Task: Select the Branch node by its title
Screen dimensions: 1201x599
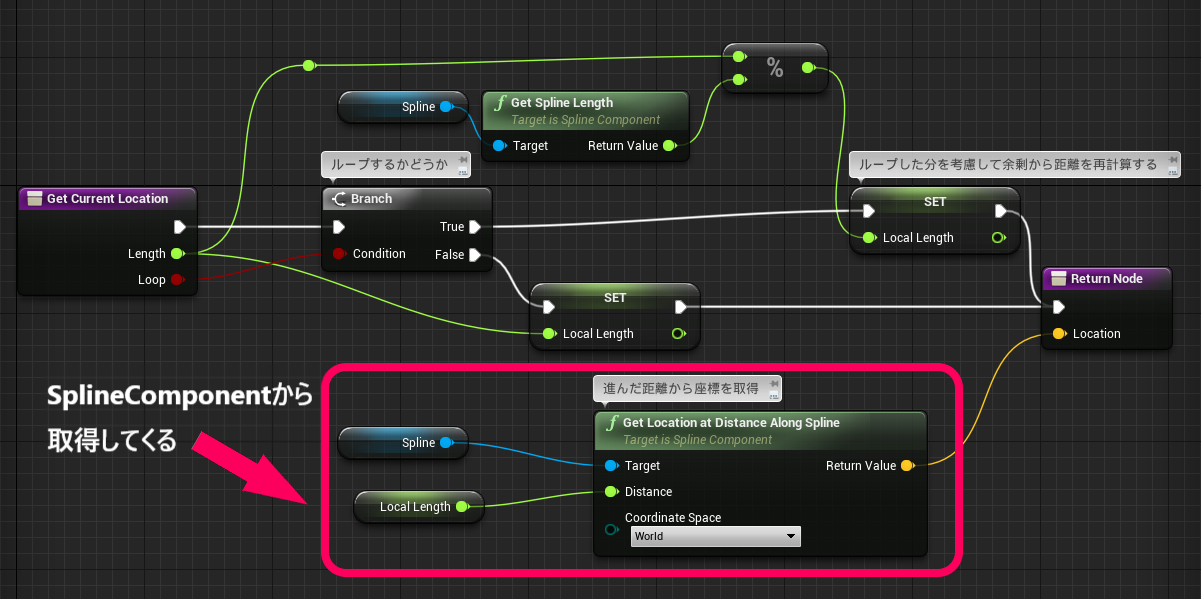Action: click(371, 199)
